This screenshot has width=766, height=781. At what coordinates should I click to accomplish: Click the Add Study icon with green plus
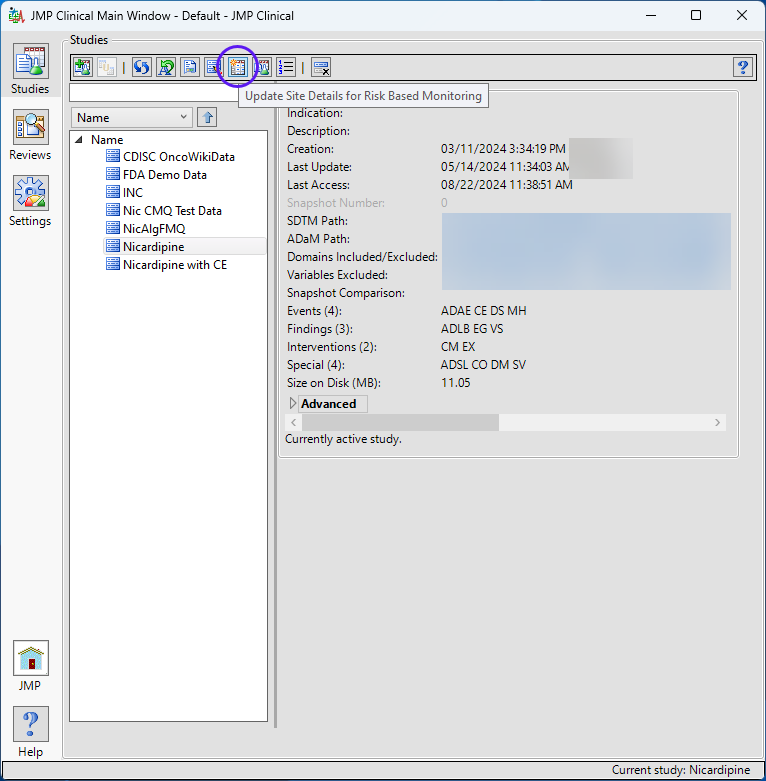83,67
